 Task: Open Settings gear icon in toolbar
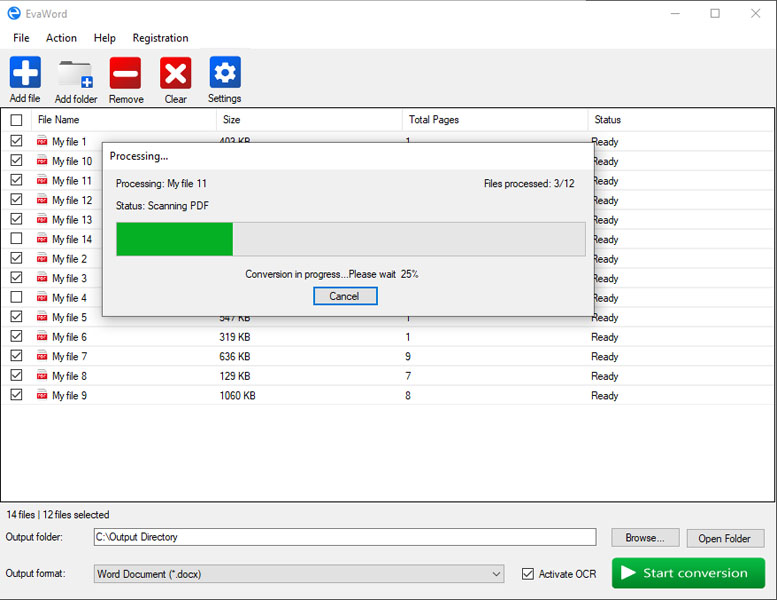(225, 72)
